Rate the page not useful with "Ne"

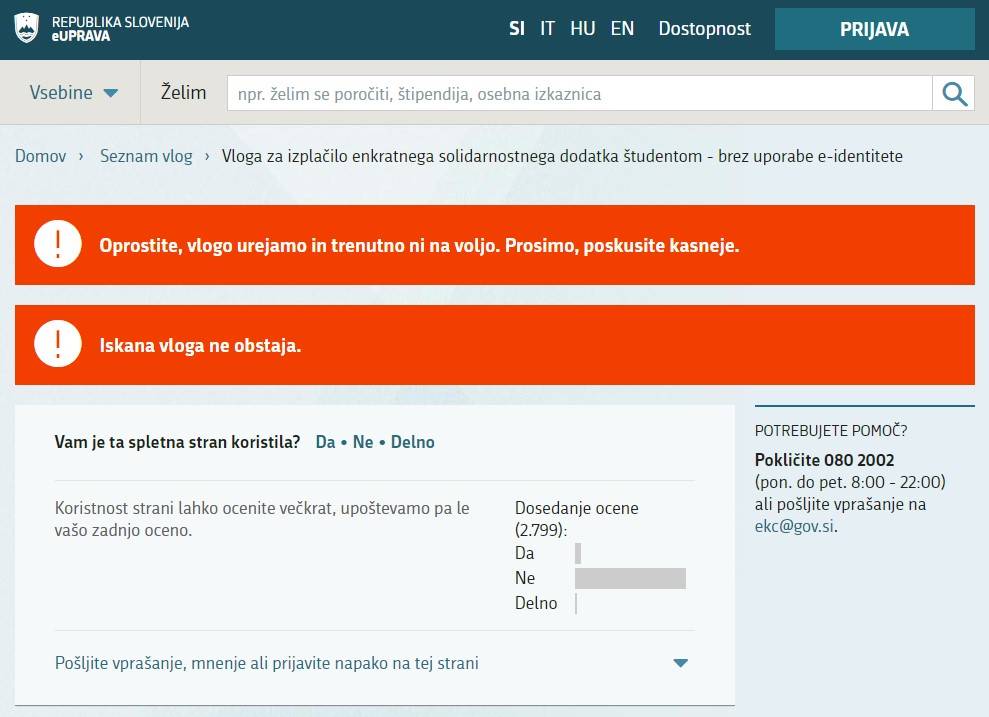(x=362, y=442)
